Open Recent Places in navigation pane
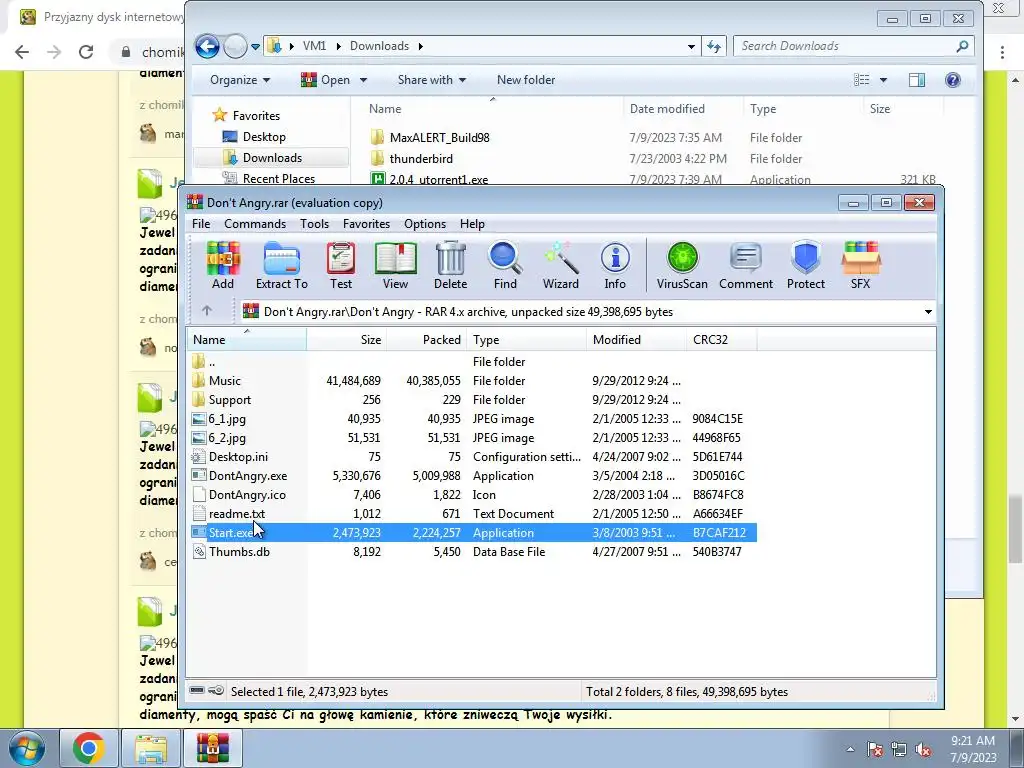This screenshot has width=1024, height=768. coord(279,178)
